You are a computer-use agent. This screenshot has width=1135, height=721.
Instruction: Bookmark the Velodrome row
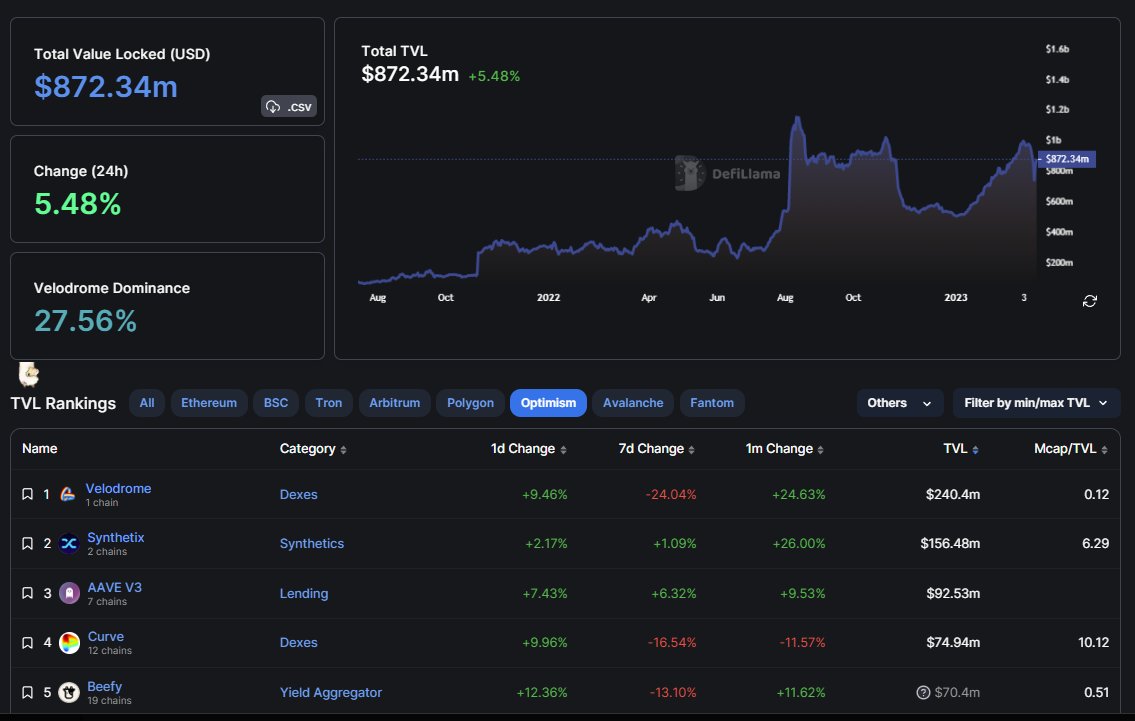click(x=28, y=494)
